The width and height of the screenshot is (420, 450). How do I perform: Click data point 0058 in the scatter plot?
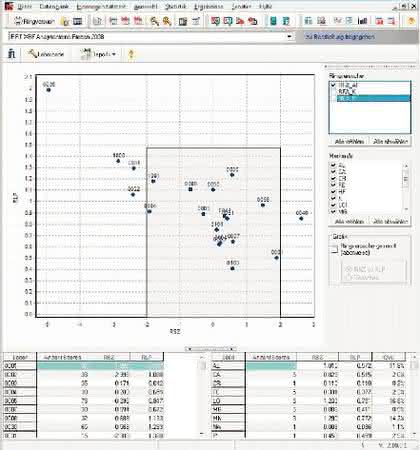click(x=263, y=205)
